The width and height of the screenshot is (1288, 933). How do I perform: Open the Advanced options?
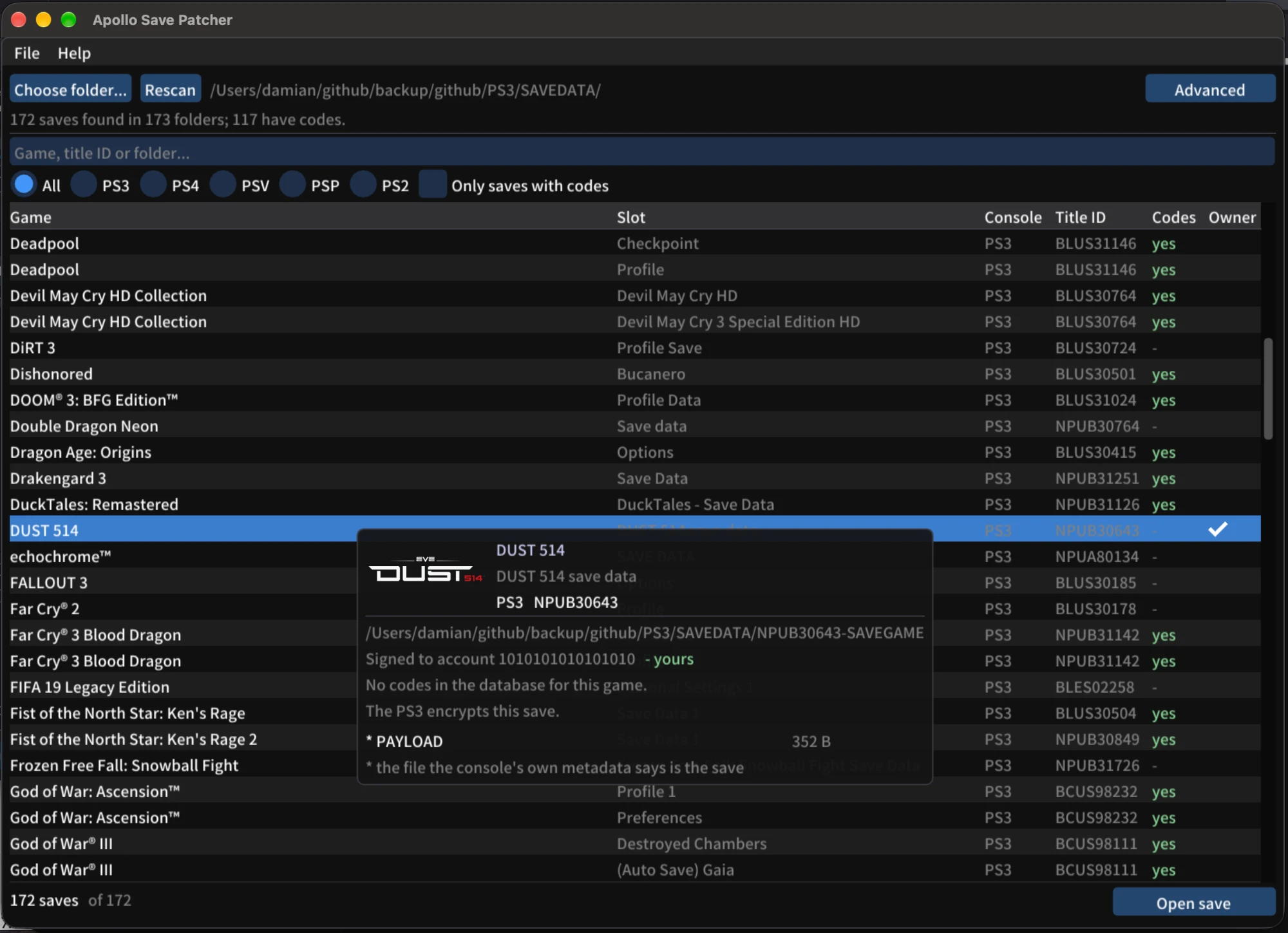click(1209, 90)
